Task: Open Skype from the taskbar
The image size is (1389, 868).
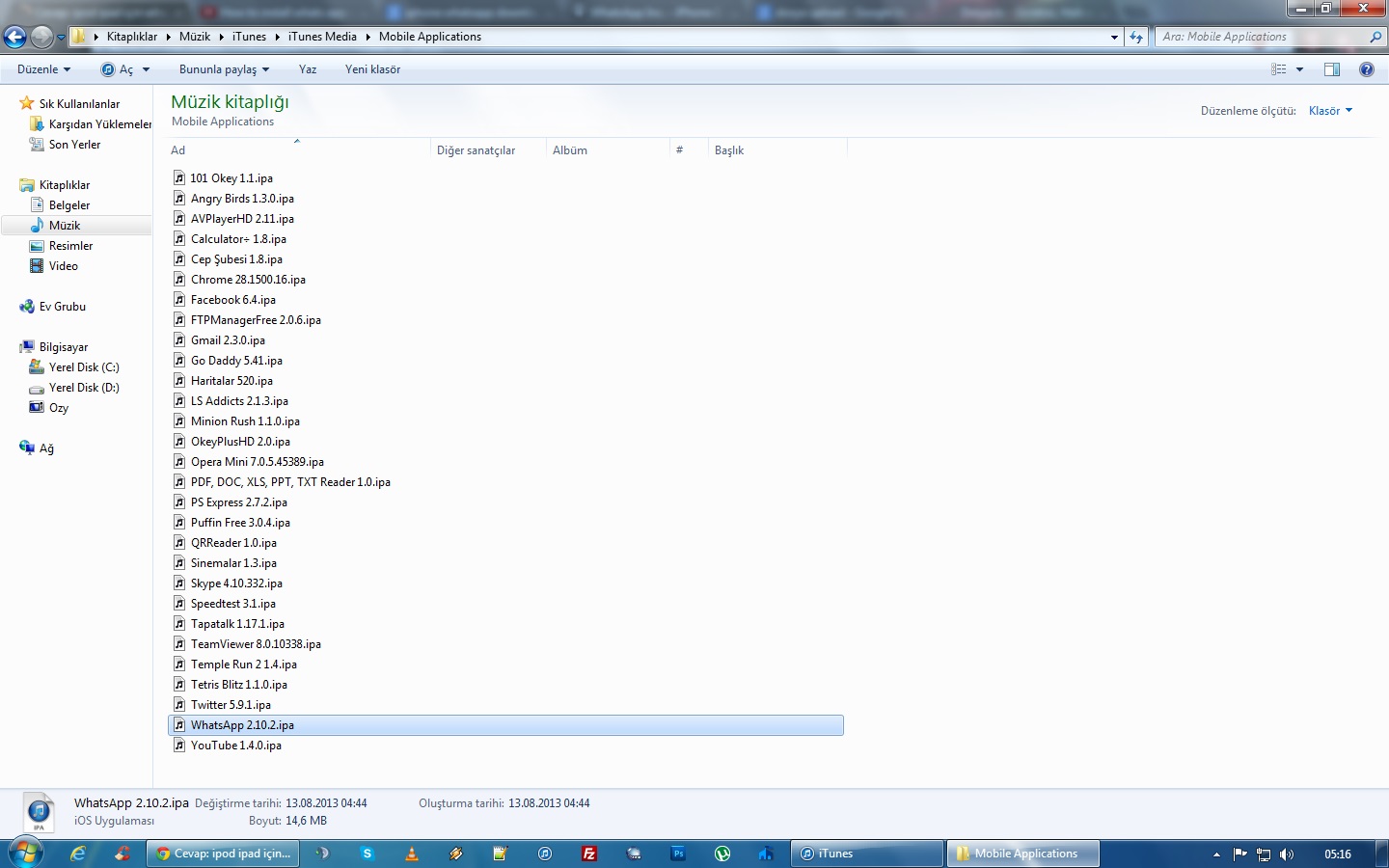Action: pos(367,854)
